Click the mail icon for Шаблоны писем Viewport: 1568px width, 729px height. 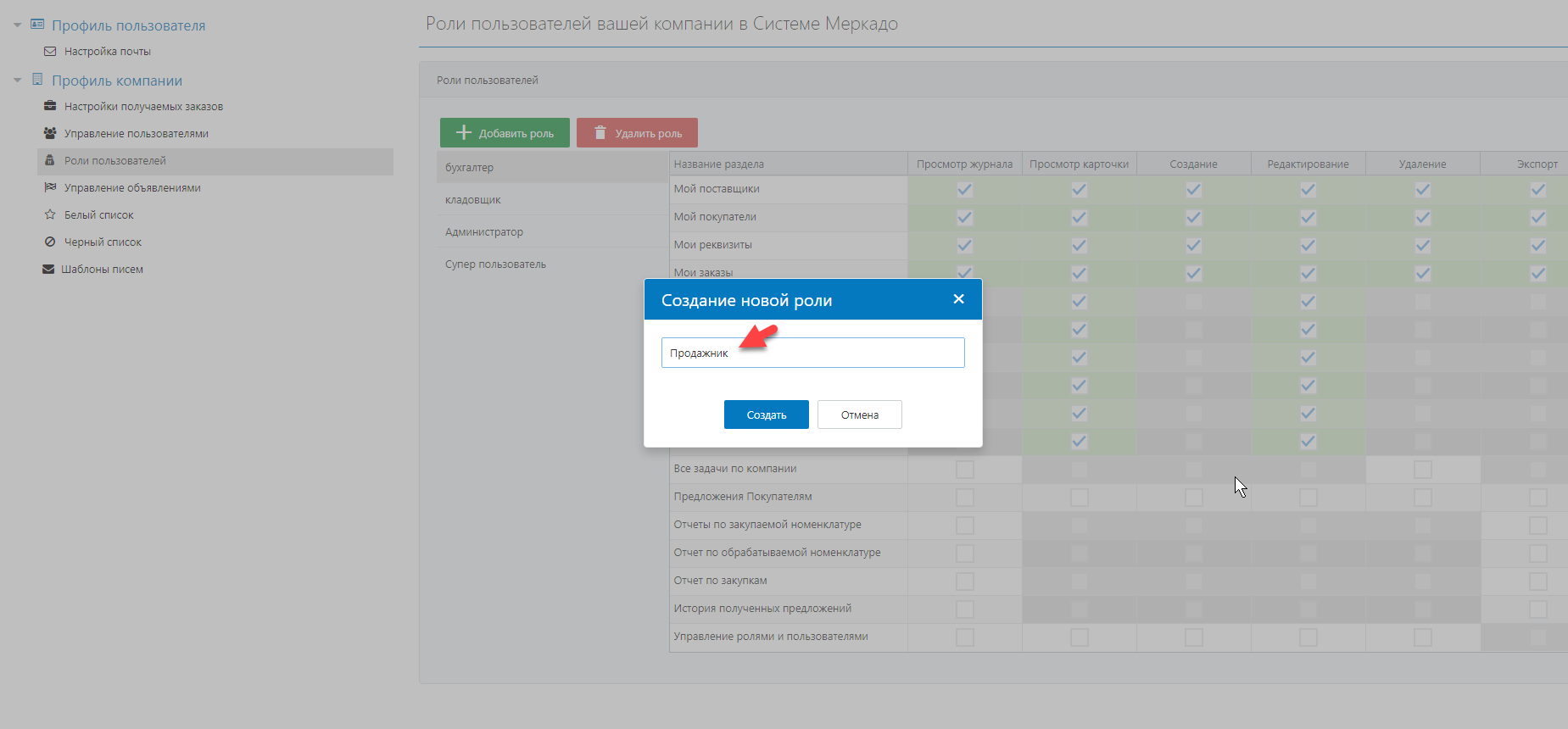tap(48, 269)
